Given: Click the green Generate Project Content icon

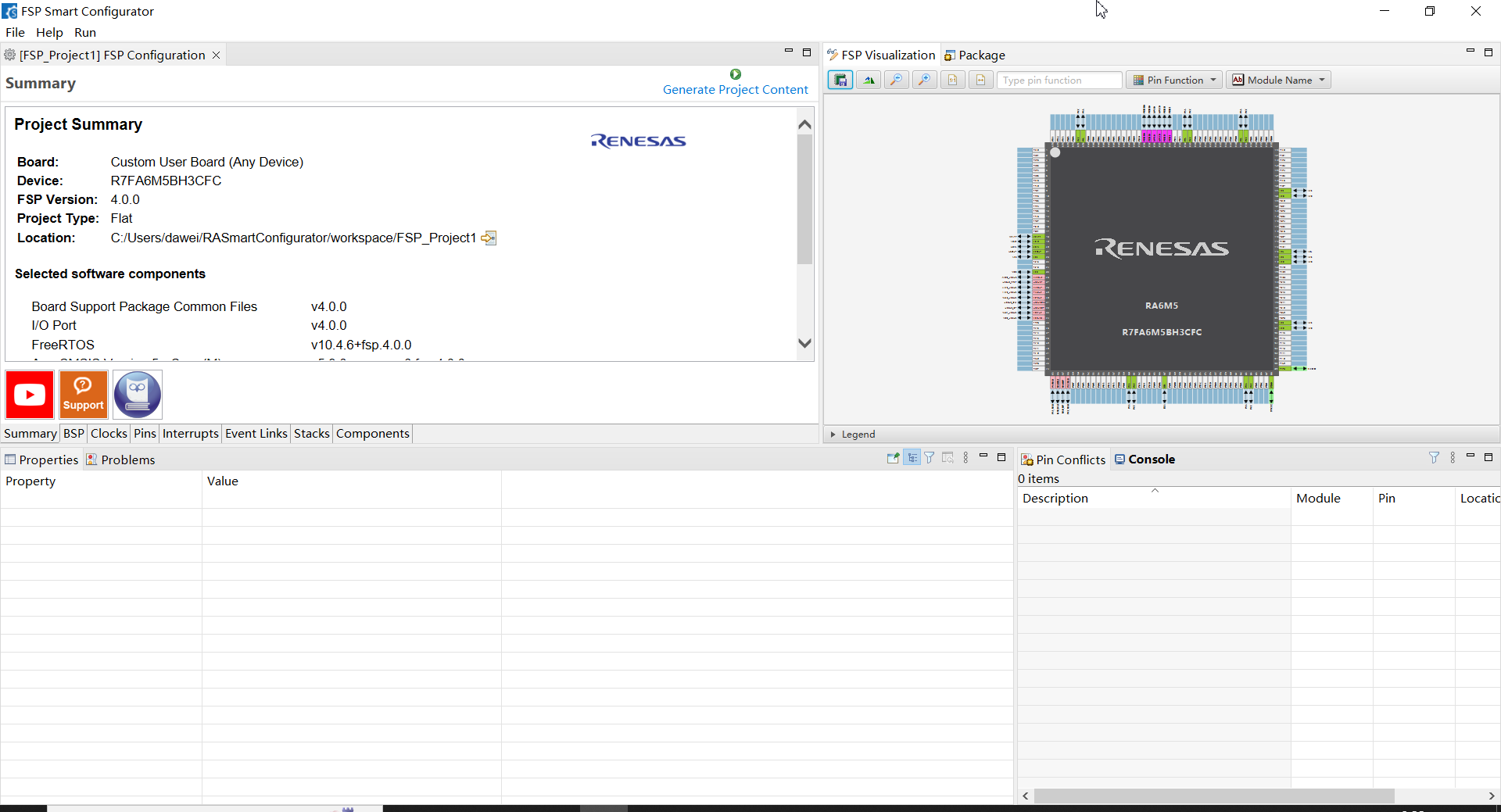Looking at the screenshot, I should [x=736, y=74].
